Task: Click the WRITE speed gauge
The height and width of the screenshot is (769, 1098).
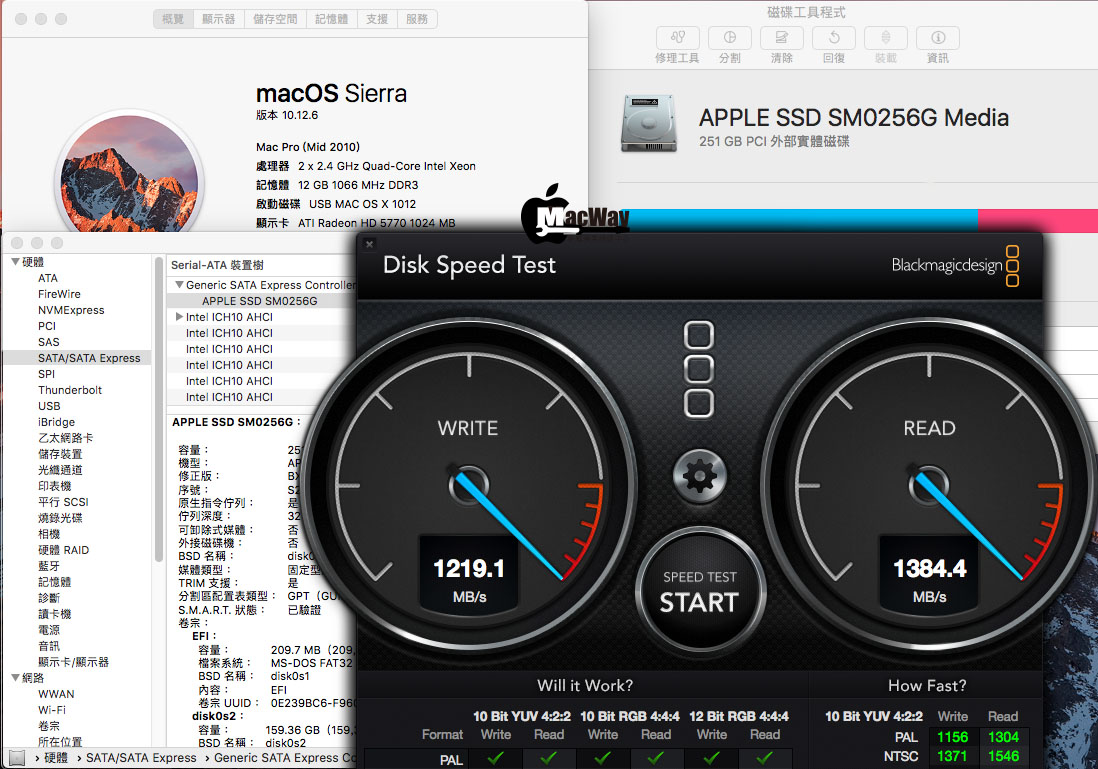Action: click(x=468, y=484)
